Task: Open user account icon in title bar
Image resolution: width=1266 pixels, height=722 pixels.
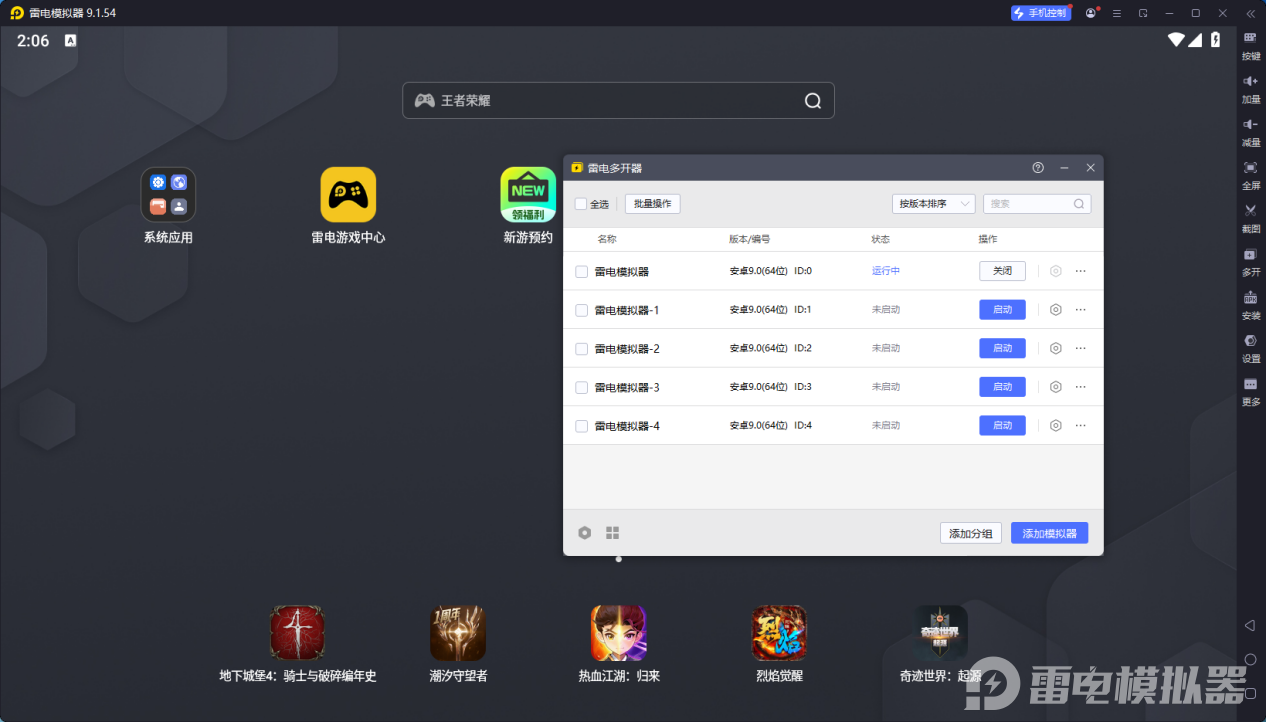Action: click(x=1091, y=13)
